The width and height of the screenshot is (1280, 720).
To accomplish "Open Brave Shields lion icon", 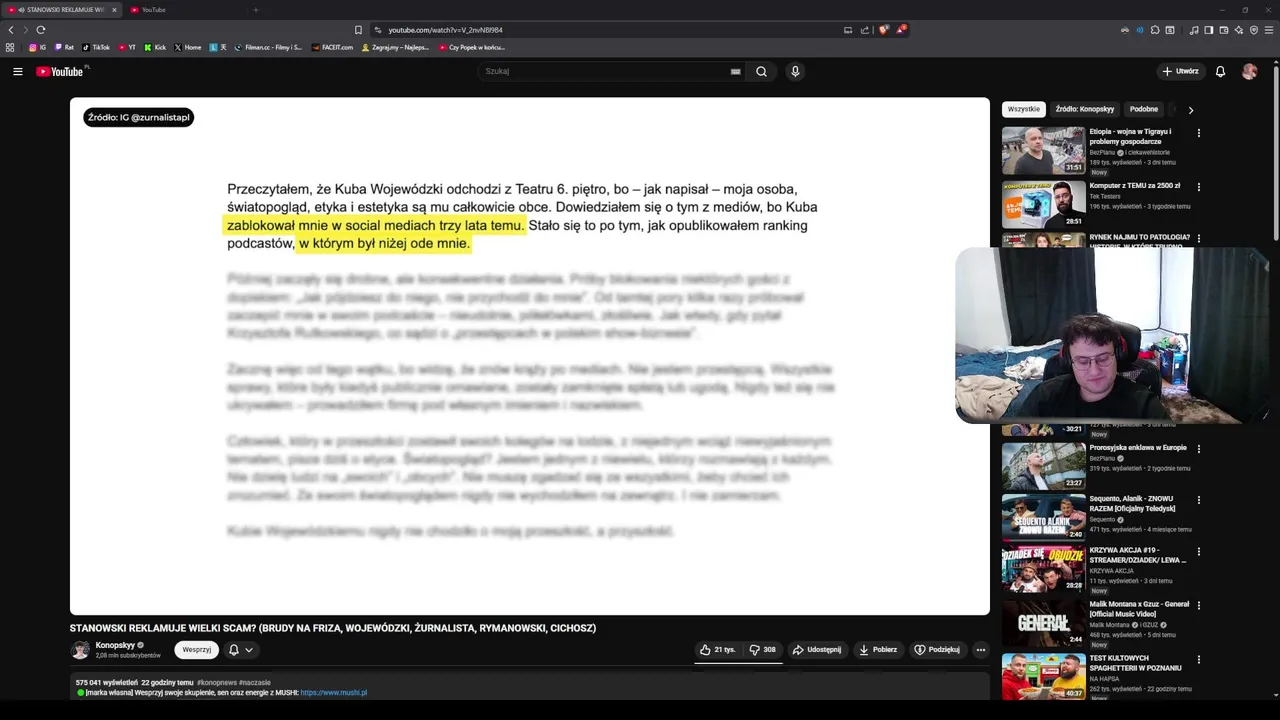I will tap(883, 30).
